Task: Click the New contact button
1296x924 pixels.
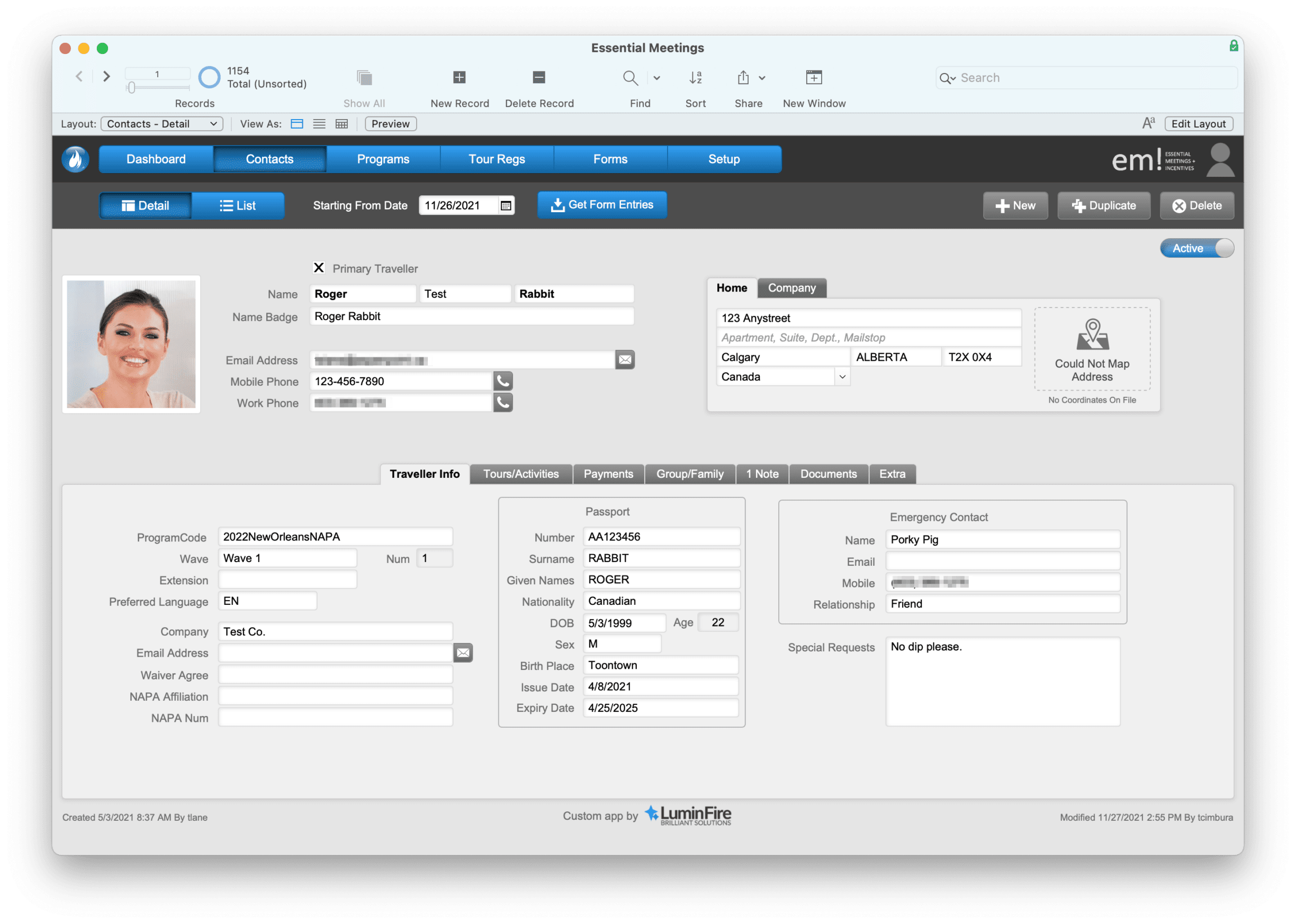Action: pyautogui.click(x=1015, y=206)
